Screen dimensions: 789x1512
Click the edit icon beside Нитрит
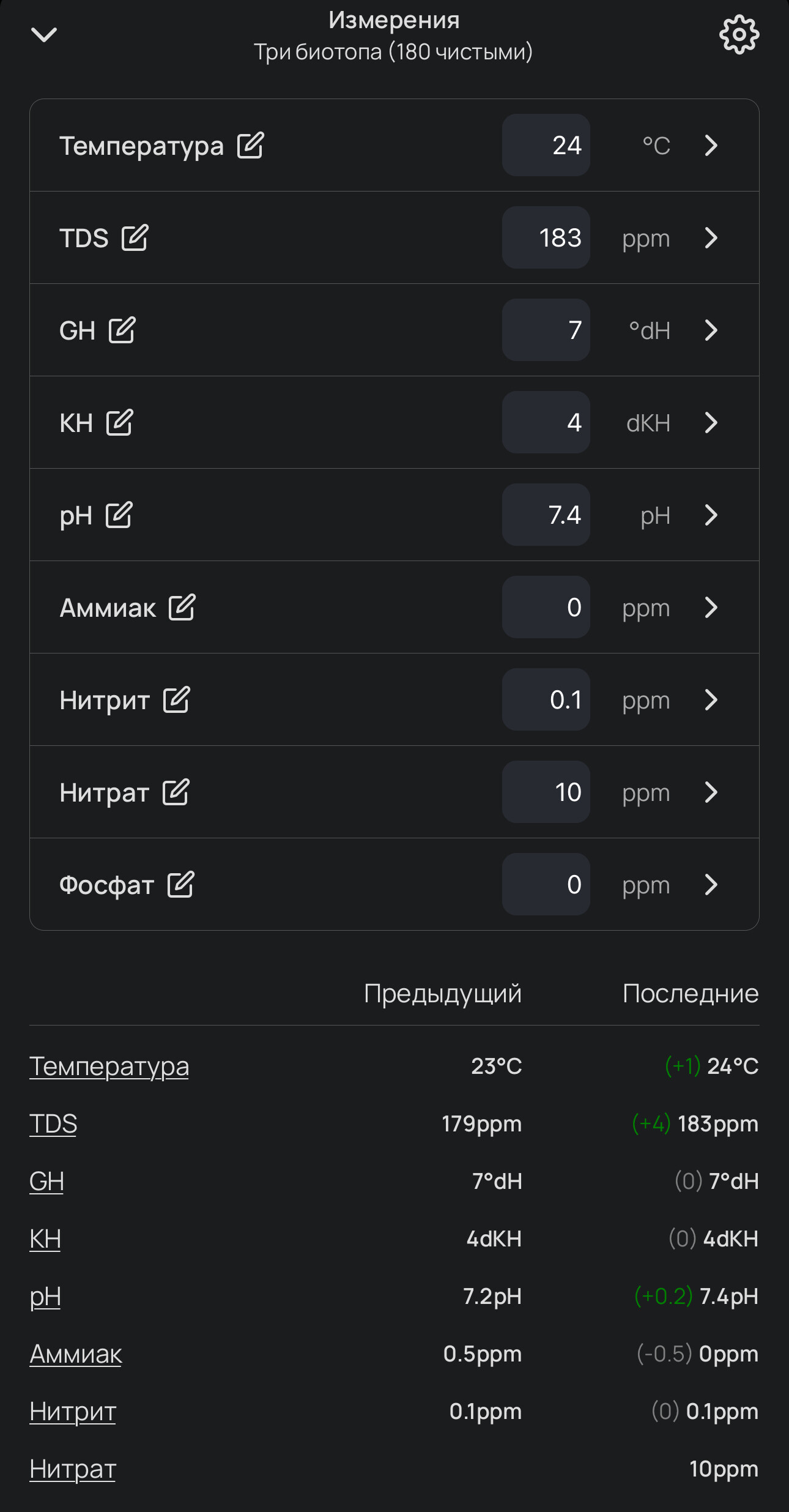(176, 700)
